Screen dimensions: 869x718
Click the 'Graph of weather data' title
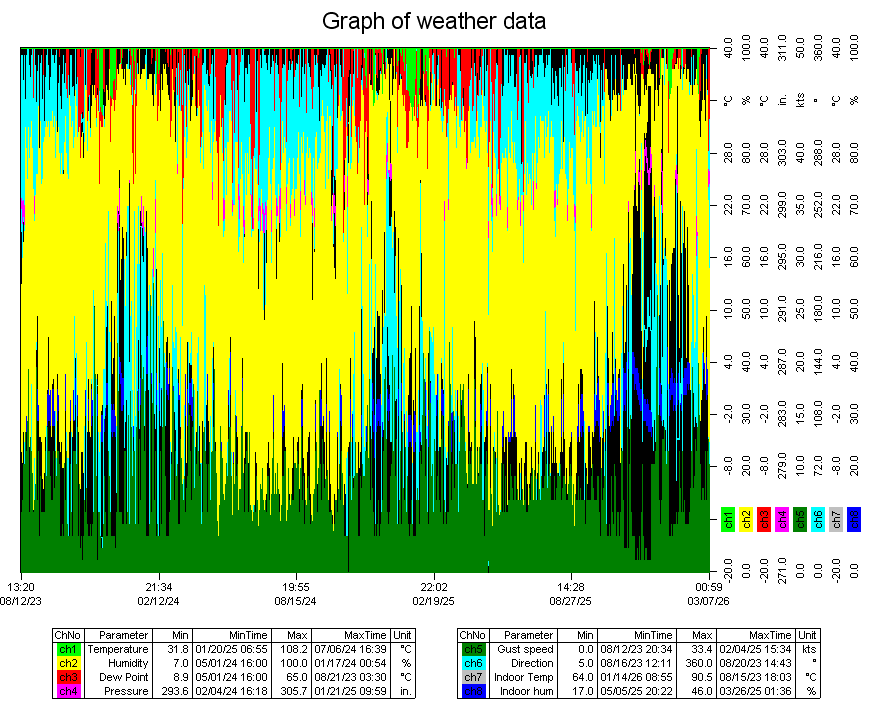click(x=434, y=21)
